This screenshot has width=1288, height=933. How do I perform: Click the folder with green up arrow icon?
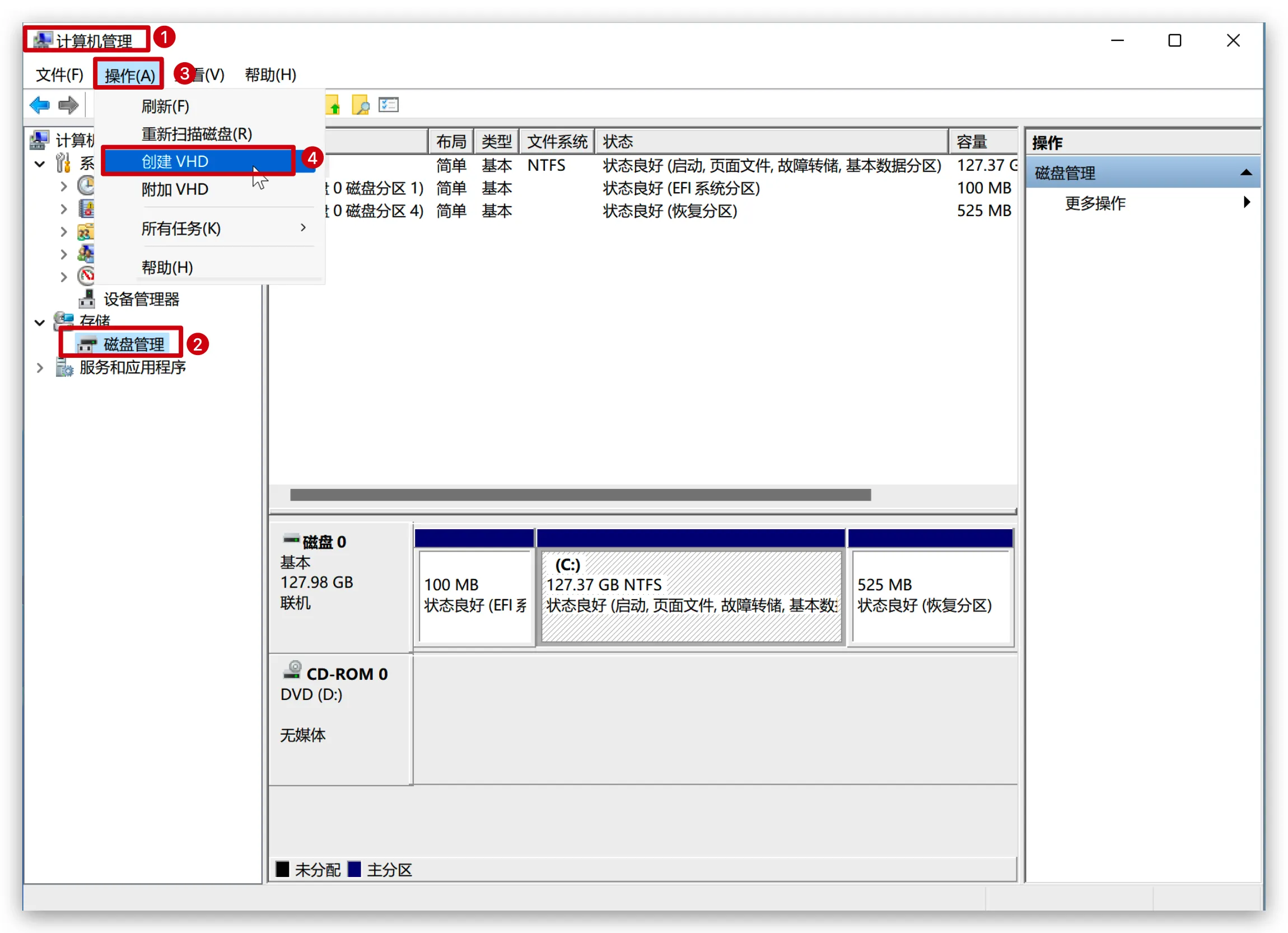(333, 105)
